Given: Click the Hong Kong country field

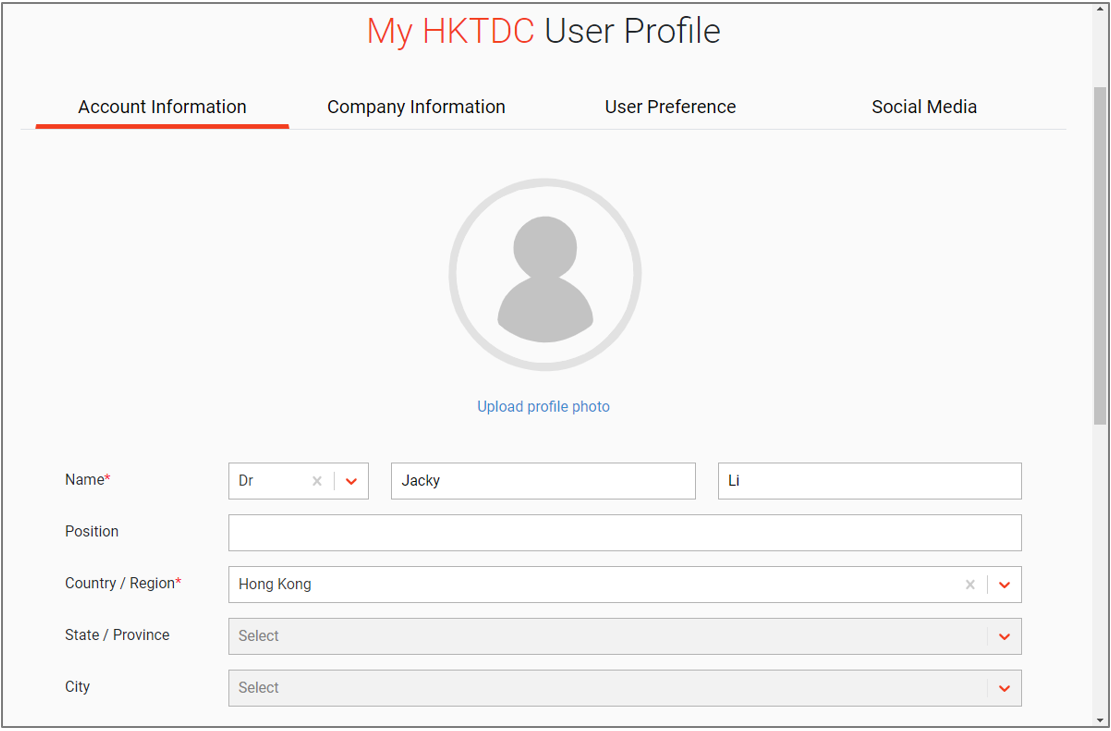Looking at the screenshot, I should 624,584.
